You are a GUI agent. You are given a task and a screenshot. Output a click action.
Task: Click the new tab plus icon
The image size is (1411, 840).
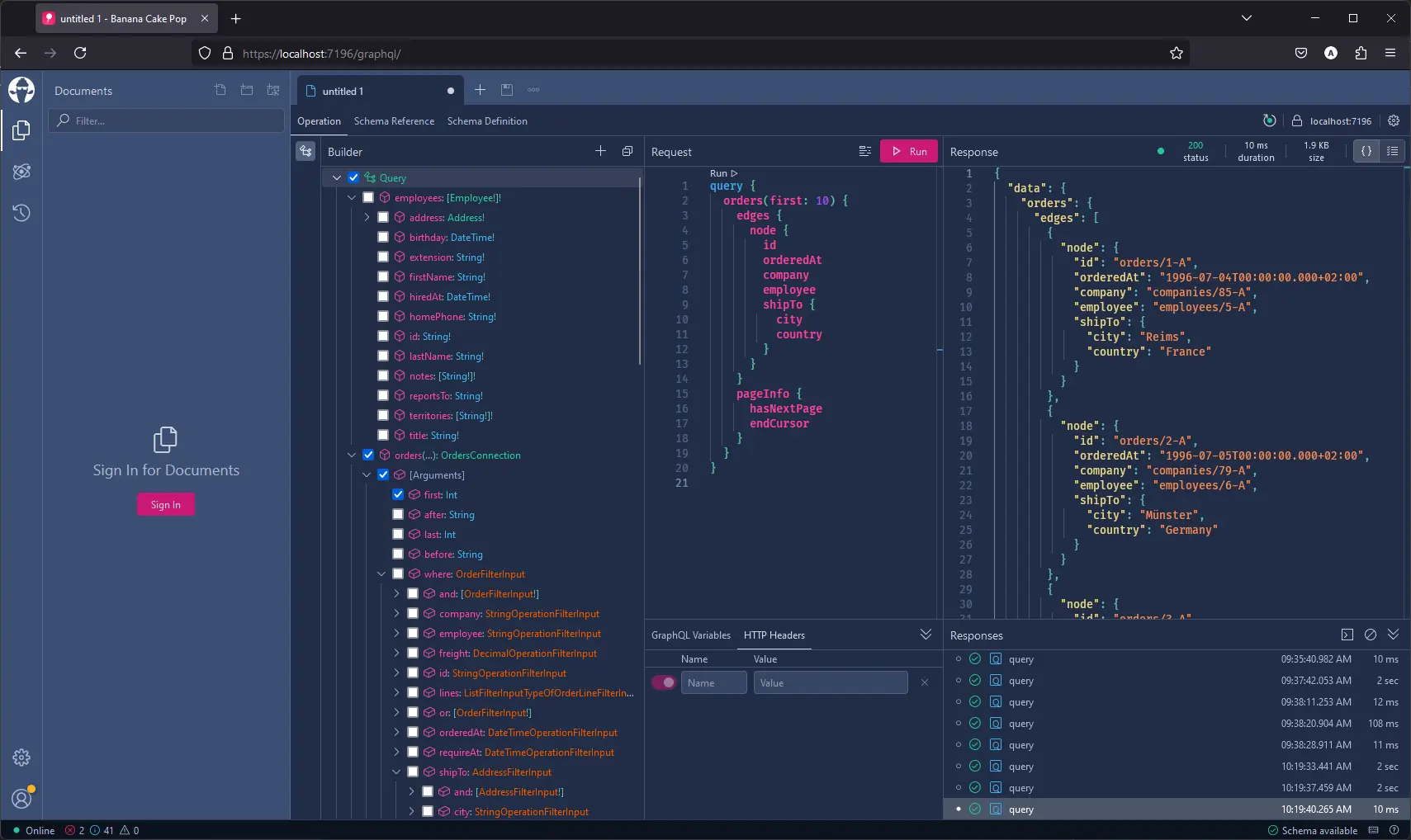[x=480, y=90]
